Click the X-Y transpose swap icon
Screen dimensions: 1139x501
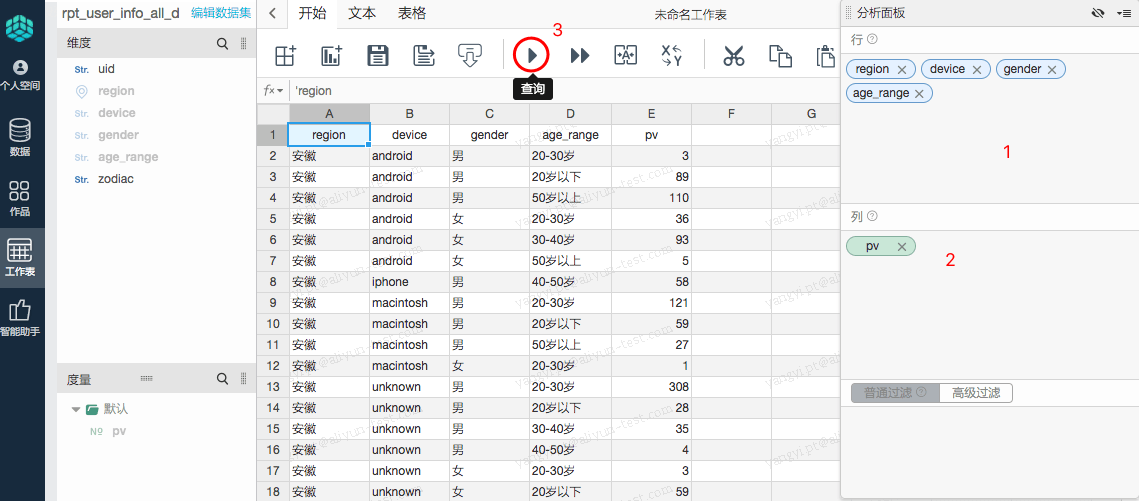[x=672, y=55]
